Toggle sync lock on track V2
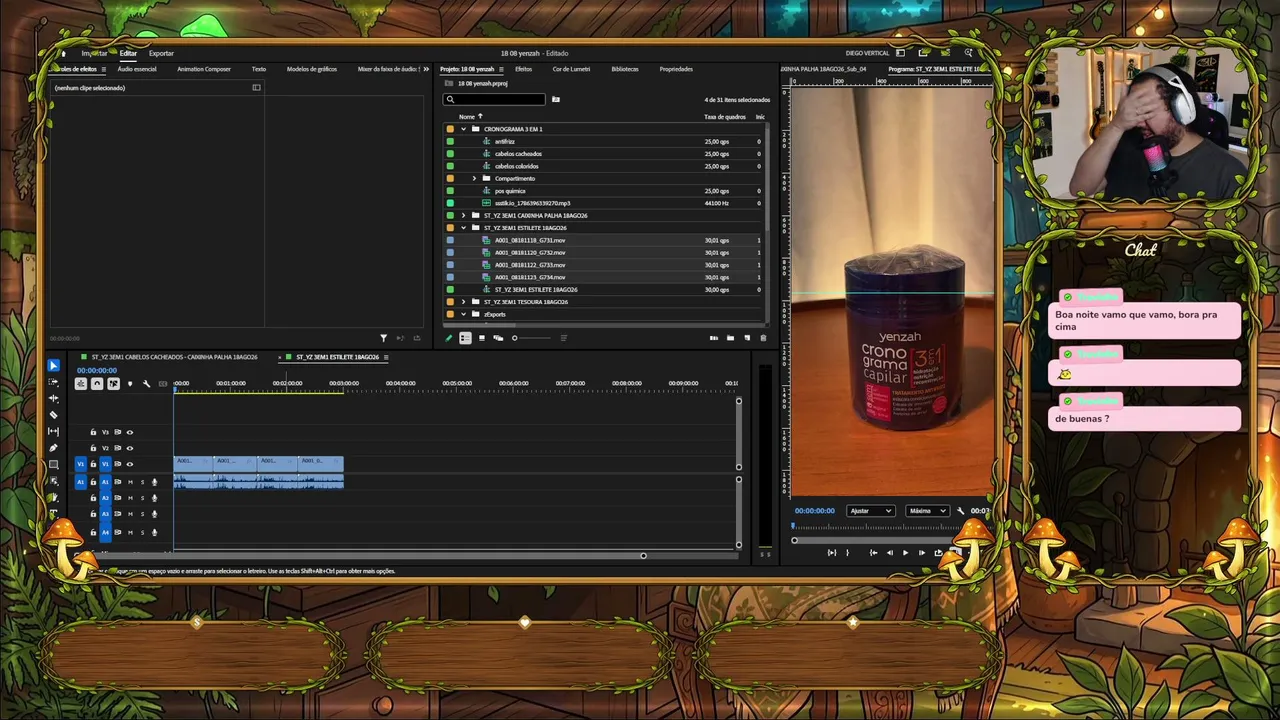 click(x=117, y=448)
